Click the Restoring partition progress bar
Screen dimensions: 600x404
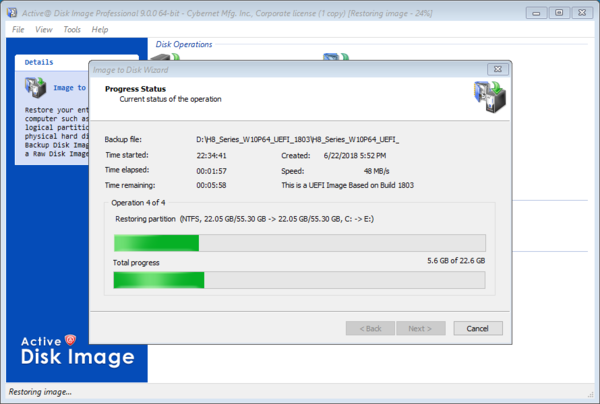300,243
